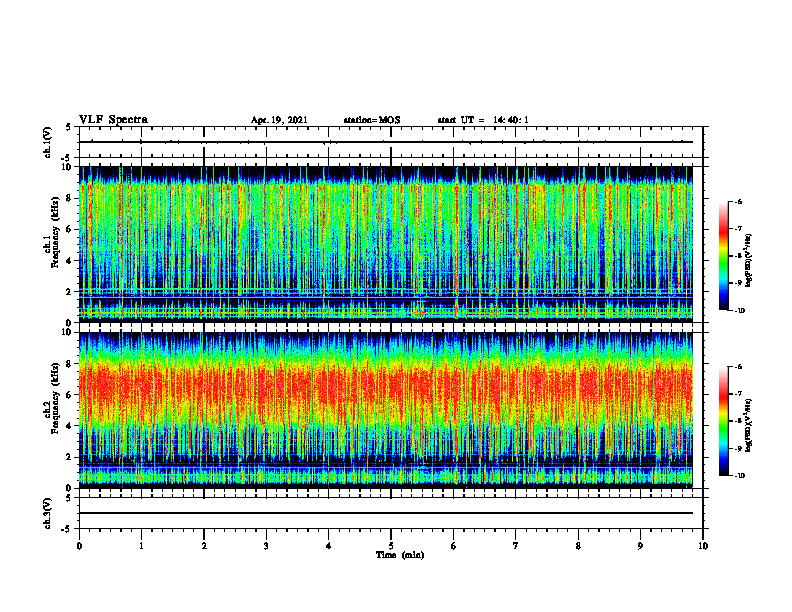This screenshot has height=612, width=792.
Task: Click time axis tick label "7"
Action: [x=516, y=546]
